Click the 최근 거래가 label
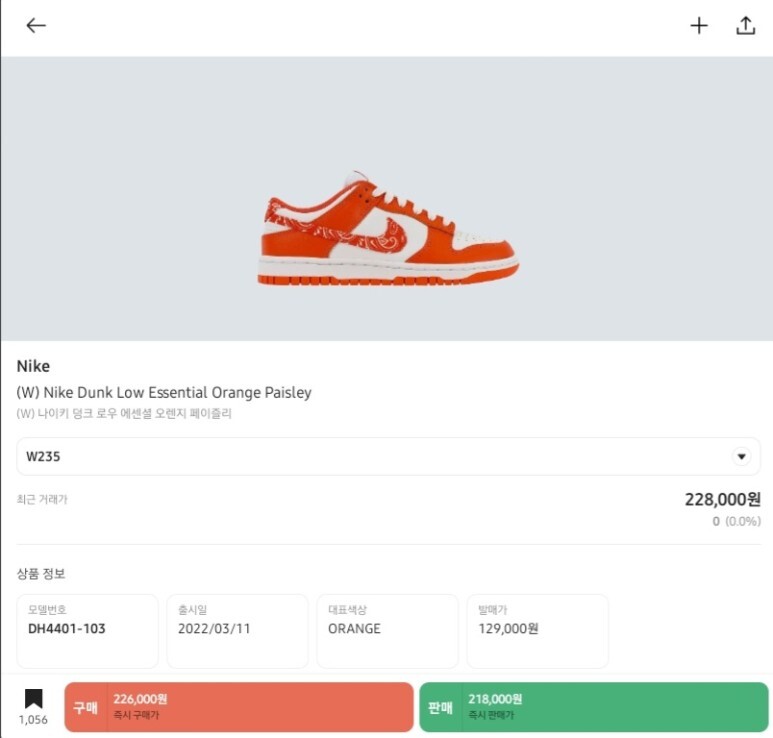Image resolution: width=773 pixels, height=738 pixels. click(x=42, y=499)
